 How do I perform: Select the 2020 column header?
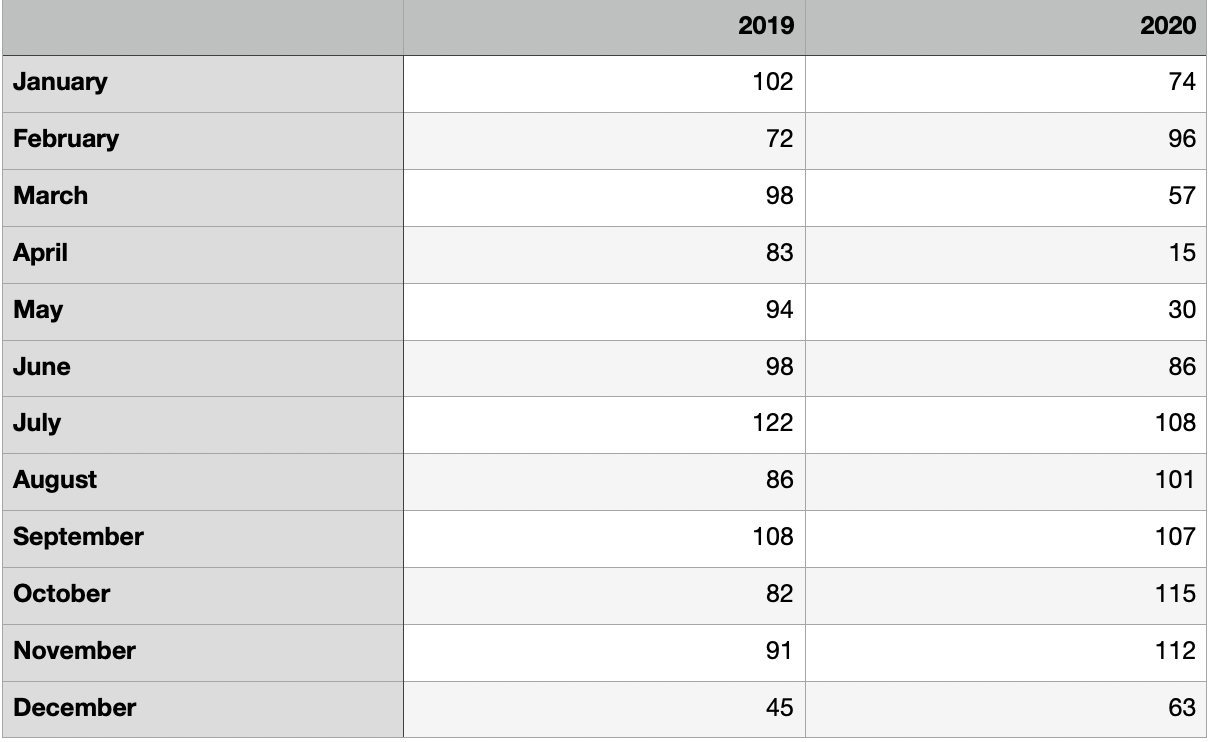pos(1007,27)
